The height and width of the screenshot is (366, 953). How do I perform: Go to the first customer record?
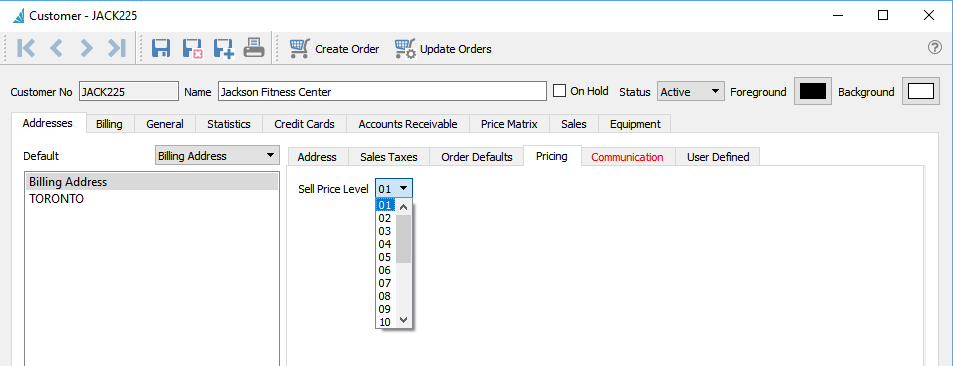tap(26, 49)
